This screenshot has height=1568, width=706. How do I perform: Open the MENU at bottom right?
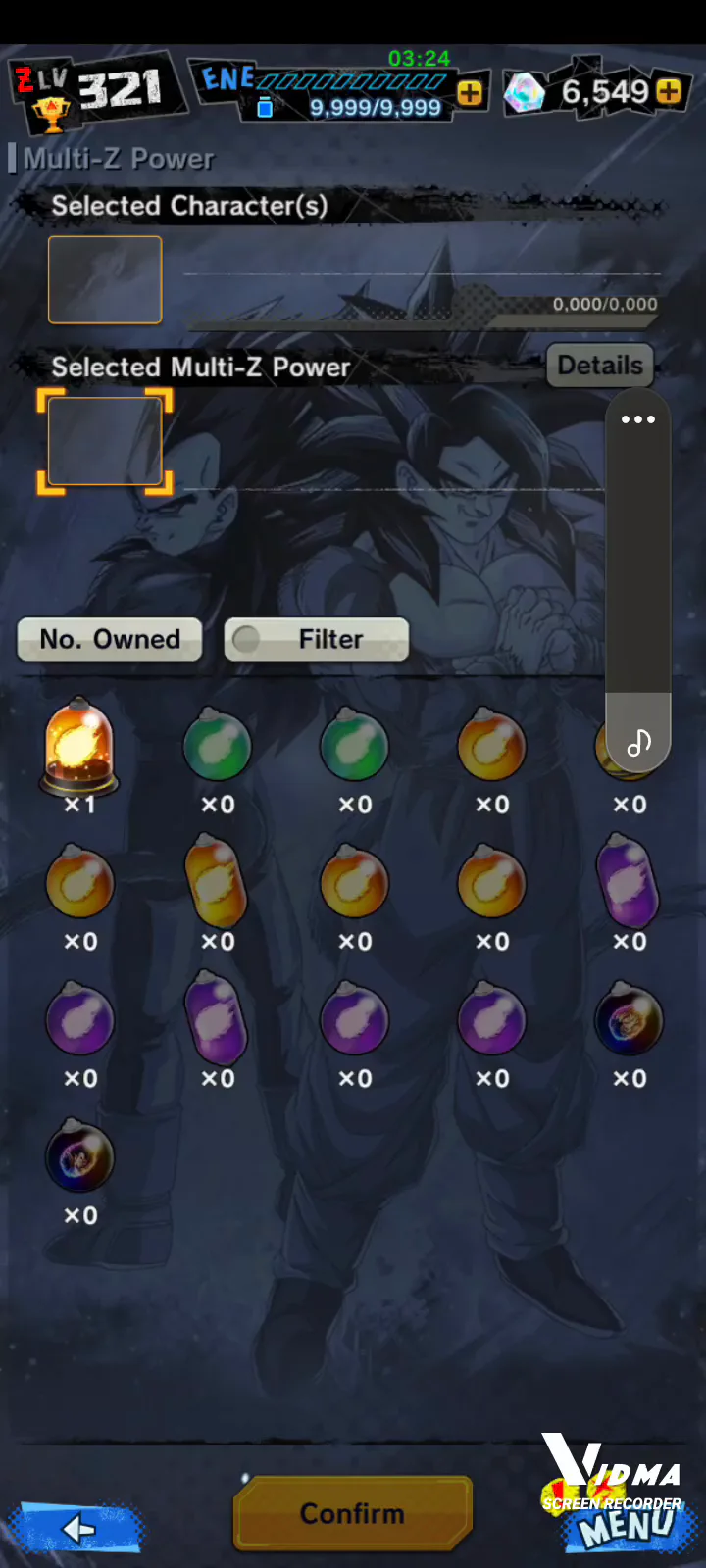628,1527
